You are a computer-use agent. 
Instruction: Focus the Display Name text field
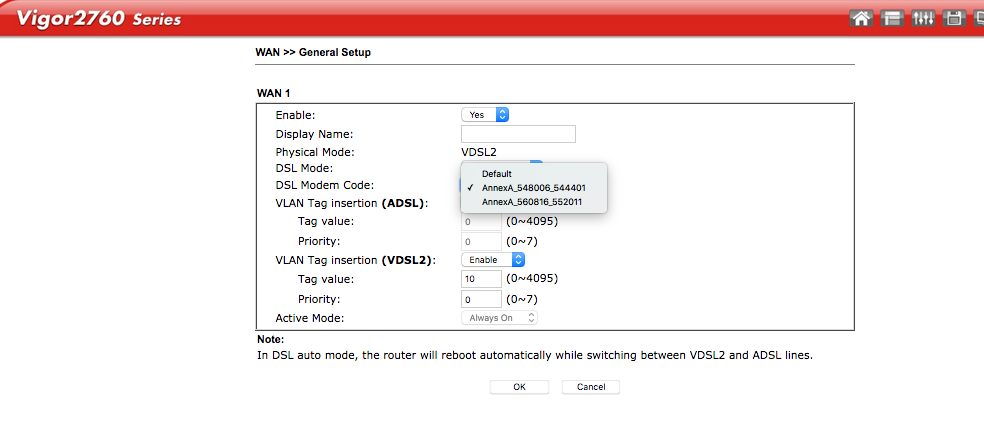tap(518, 134)
